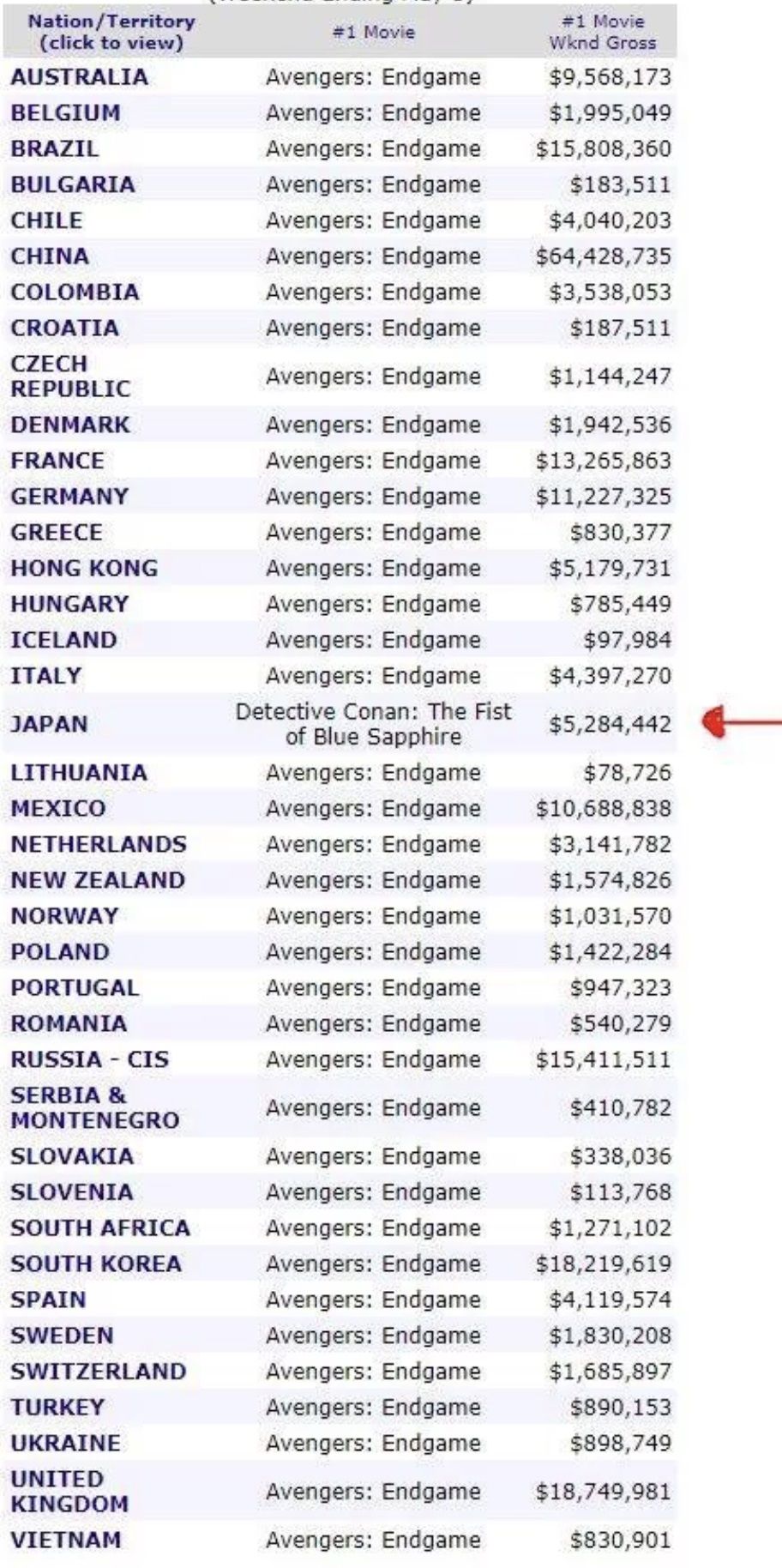Viewport: 782px width, 1568px height.
Task: Open the NEW ZEALAND territory link
Action: point(98,880)
